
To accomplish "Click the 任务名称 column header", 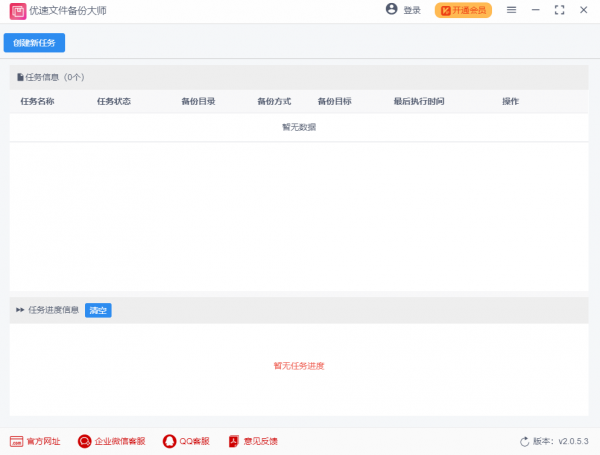I will point(37,101).
